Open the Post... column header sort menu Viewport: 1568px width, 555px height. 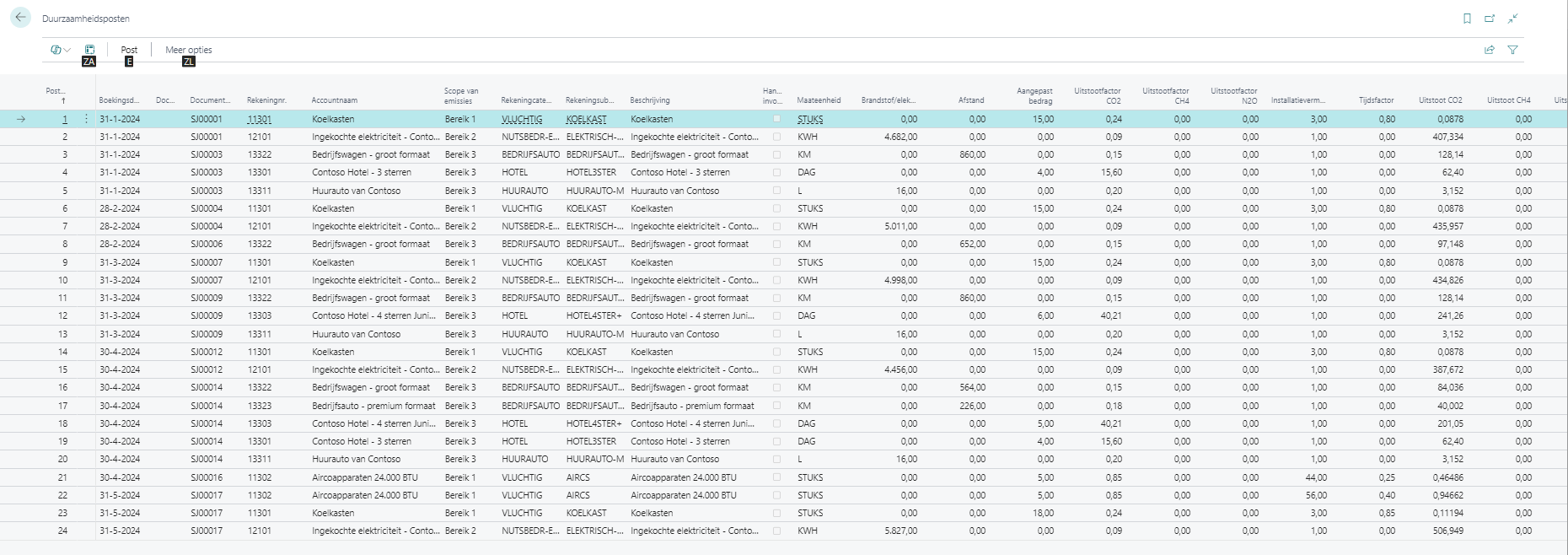(x=56, y=95)
